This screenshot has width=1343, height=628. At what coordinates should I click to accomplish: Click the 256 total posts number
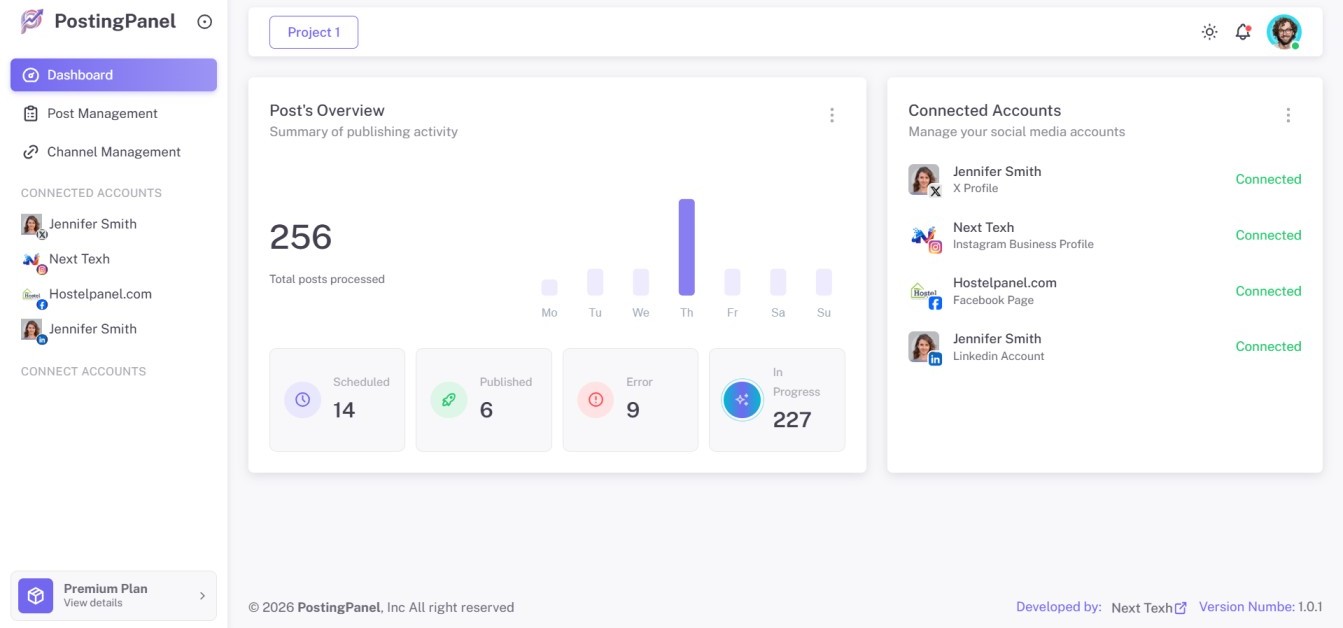coord(301,237)
